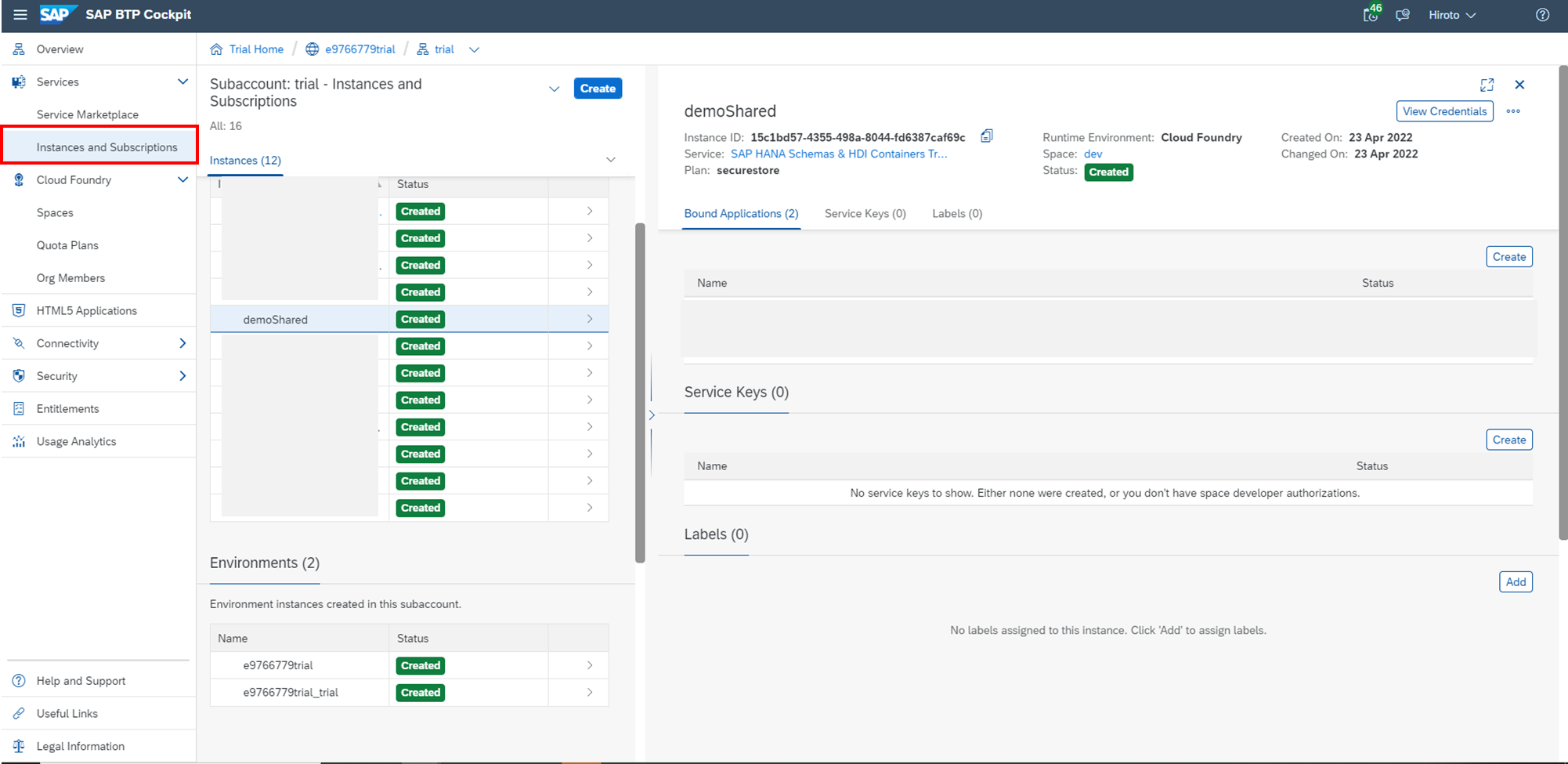Click the blue Create button at top
Screen dimensions: 1568x764
coord(598,88)
